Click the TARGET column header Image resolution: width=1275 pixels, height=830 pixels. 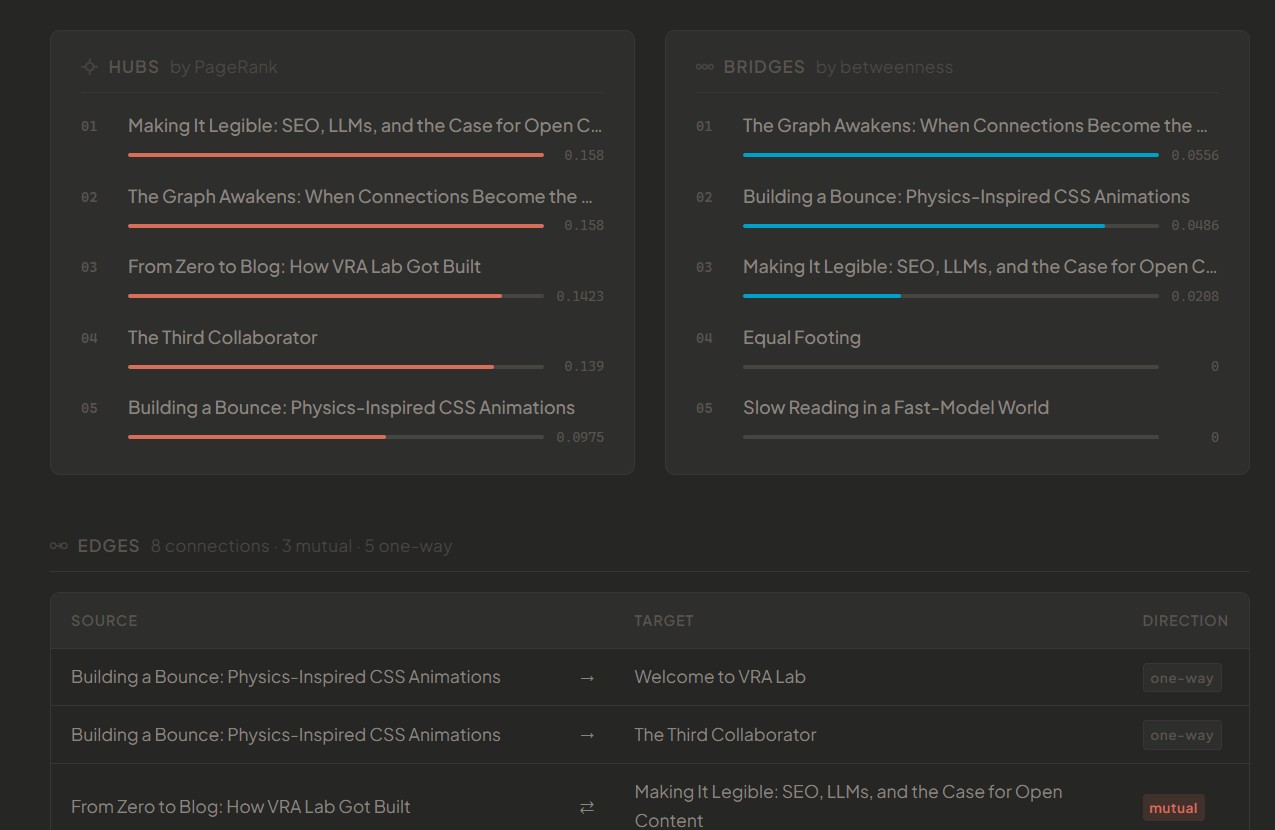[x=664, y=621]
